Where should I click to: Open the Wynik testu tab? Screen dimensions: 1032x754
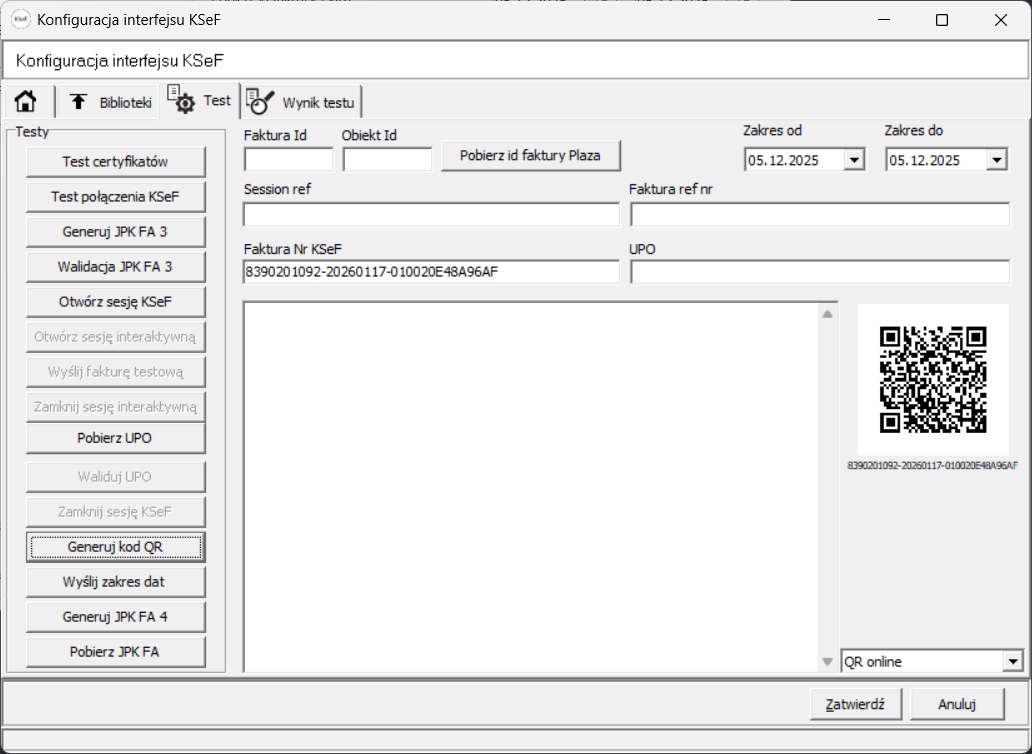pyautogui.click(x=301, y=102)
